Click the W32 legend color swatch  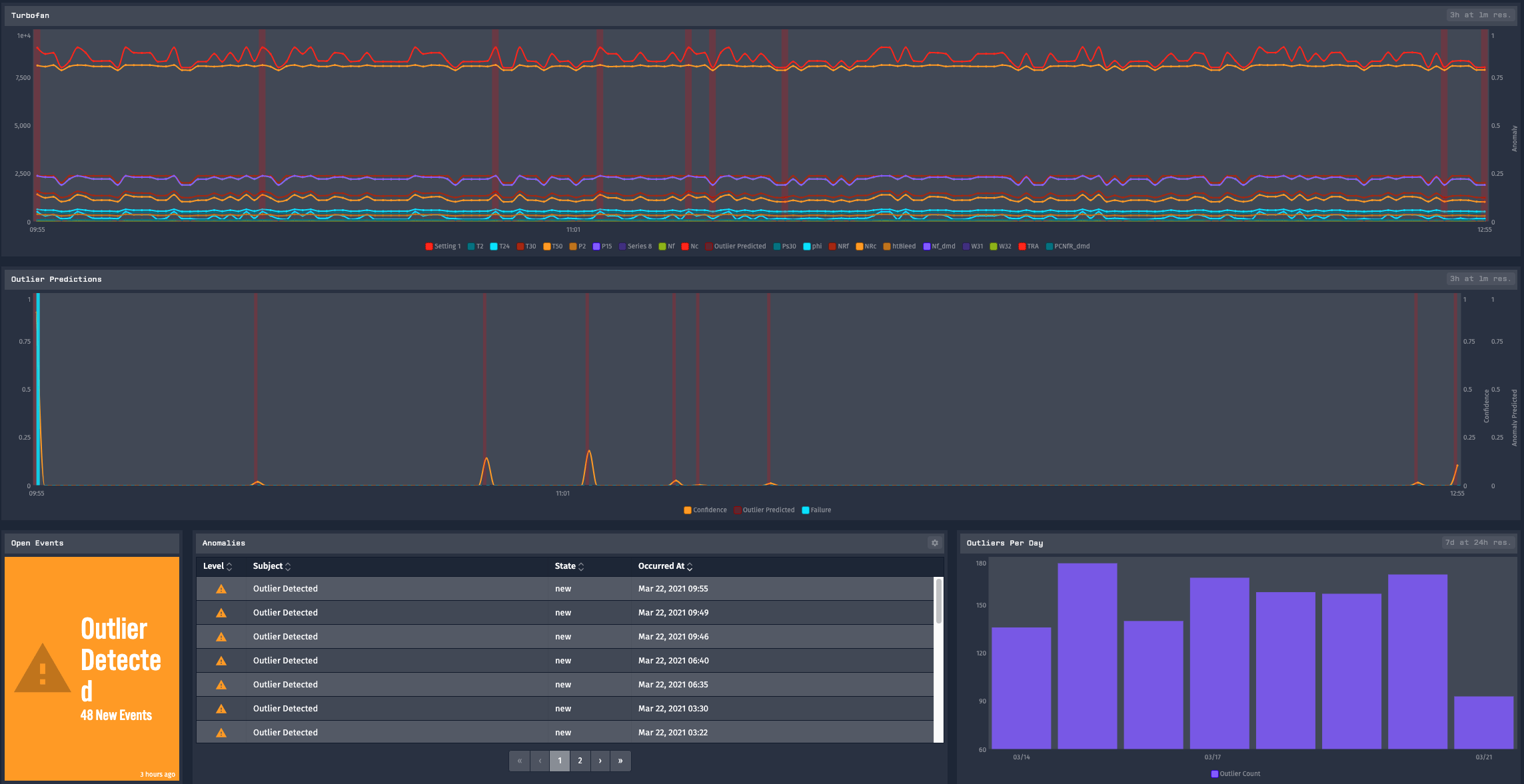994,246
